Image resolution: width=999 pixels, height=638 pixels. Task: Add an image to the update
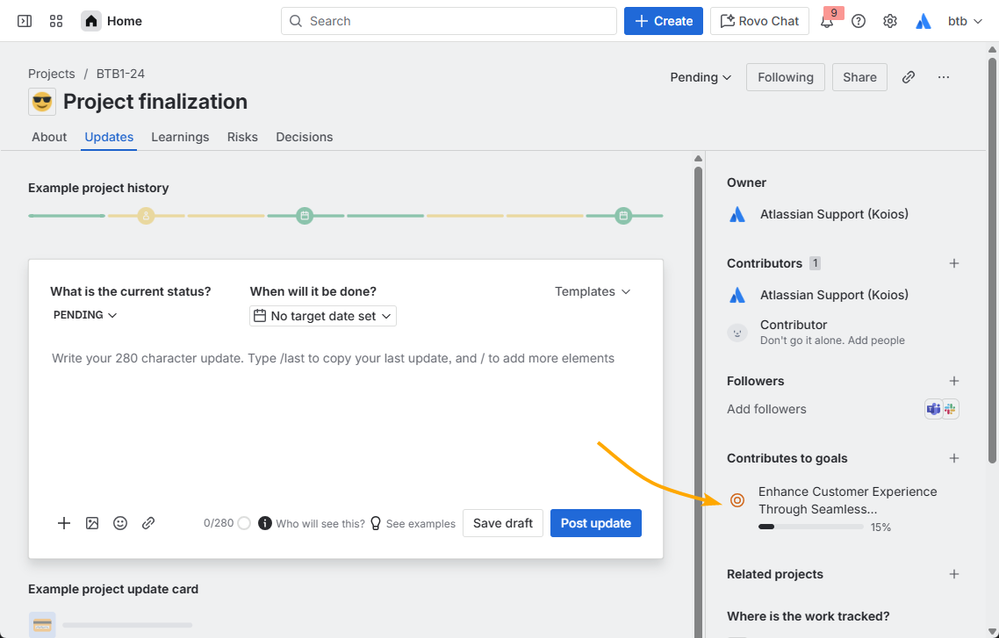point(92,523)
